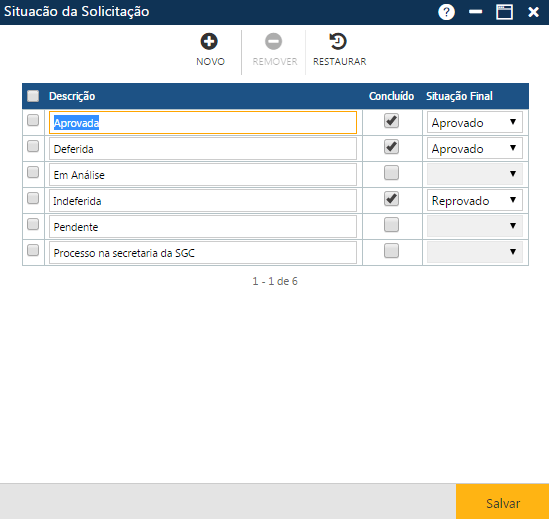Expand Situação Final dropdown for Deferida
Image resolution: width=550 pixels, height=519 pixels.
pyautogui.click(x=475, y=148)
